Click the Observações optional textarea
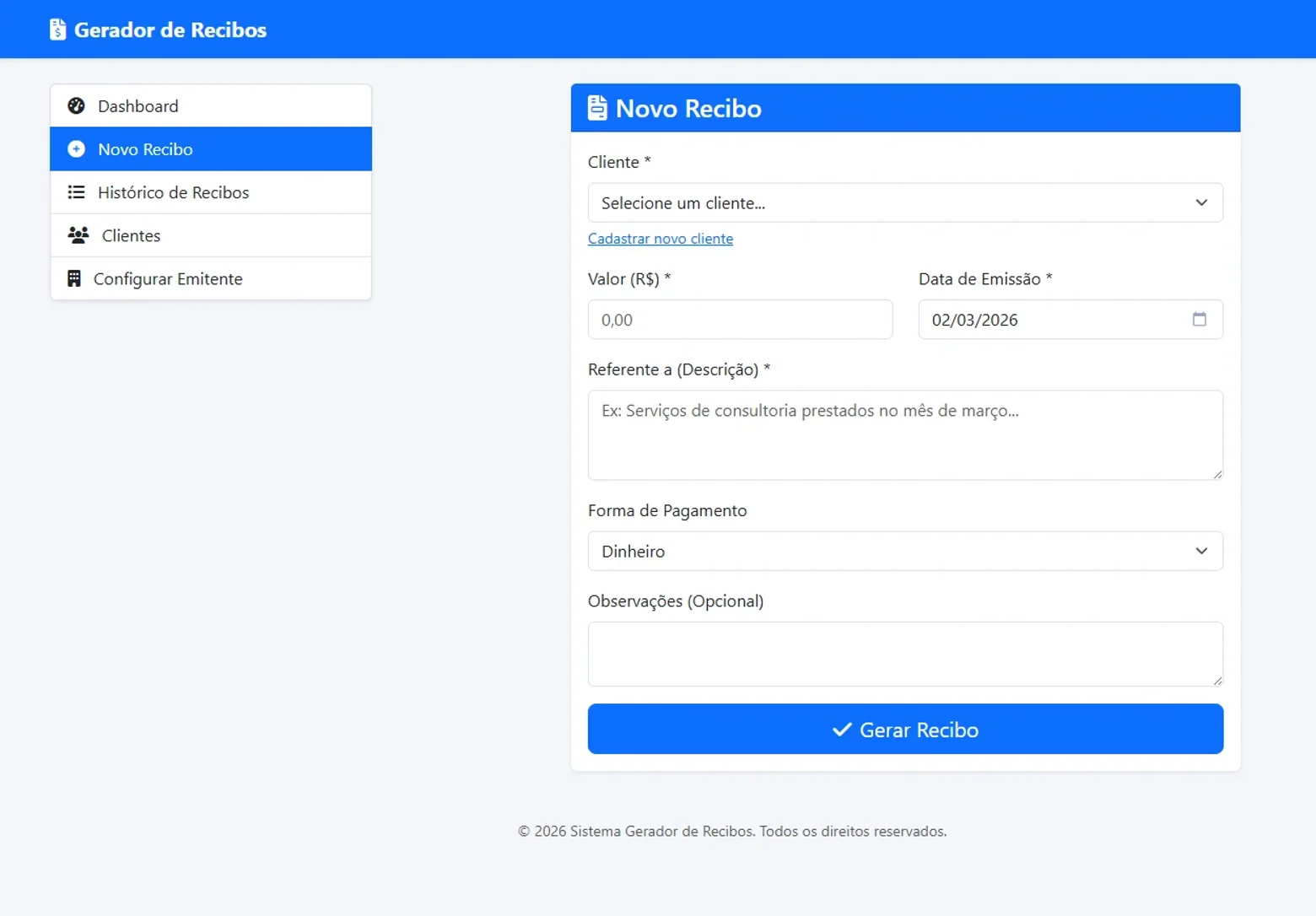Screen dimensions: 1316x916 [905, 655]
